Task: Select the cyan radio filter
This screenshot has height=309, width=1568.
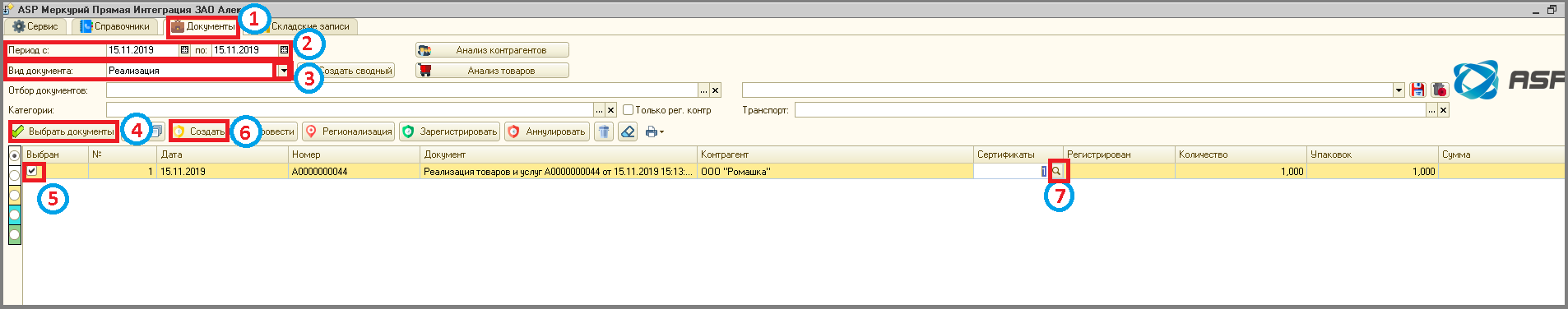Action: pyautogui.click(x=15, y=214)
